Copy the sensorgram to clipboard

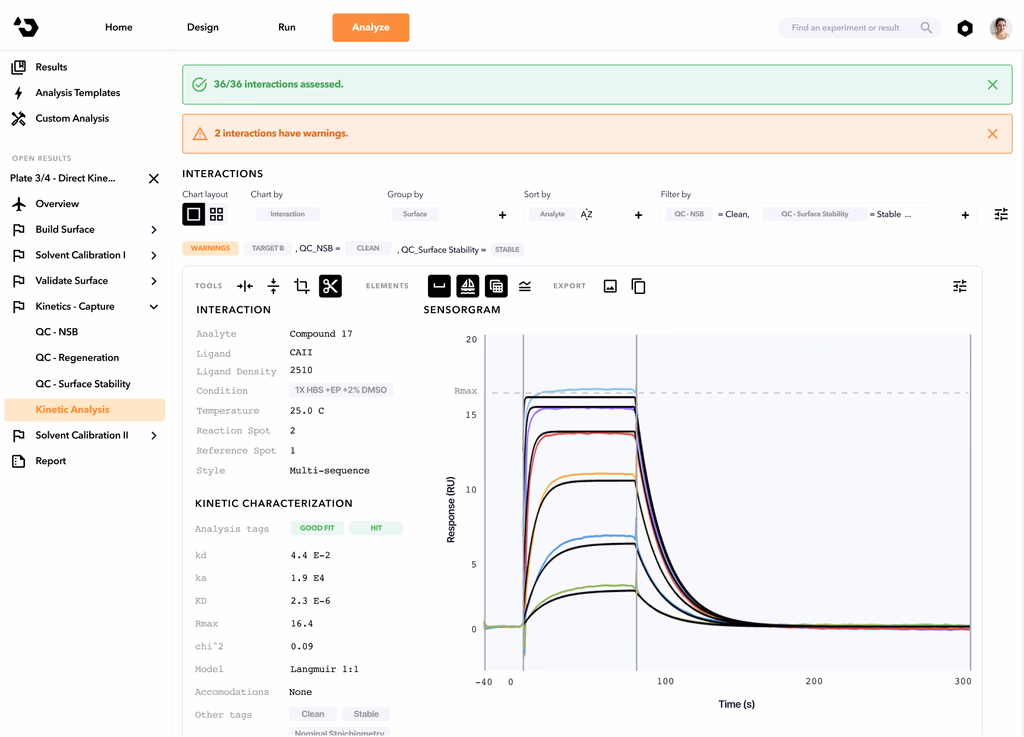(x=638, y=285)
